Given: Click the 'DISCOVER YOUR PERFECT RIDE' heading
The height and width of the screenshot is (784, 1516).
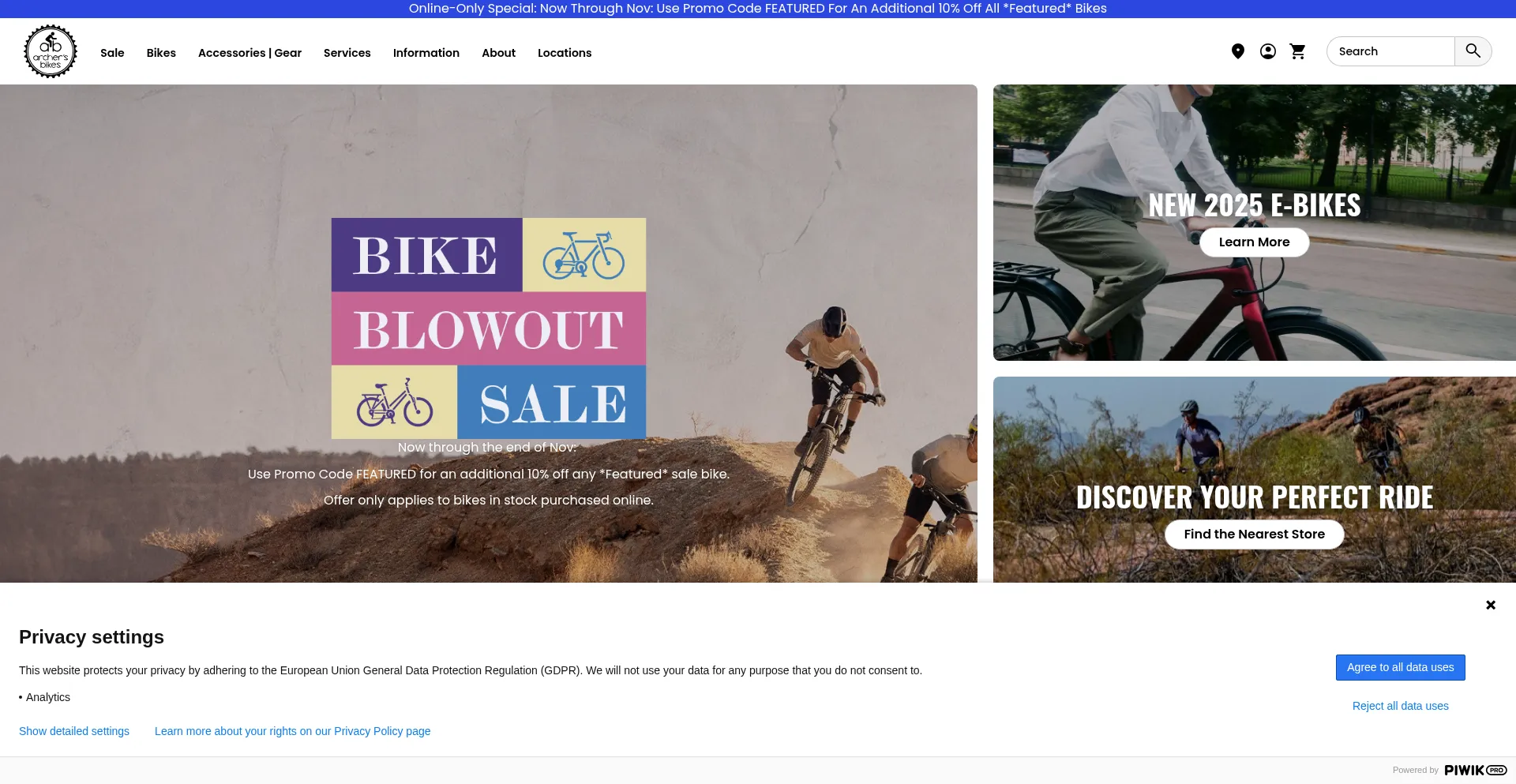Looking at the screenshot, I should [x=1255, y=497].
